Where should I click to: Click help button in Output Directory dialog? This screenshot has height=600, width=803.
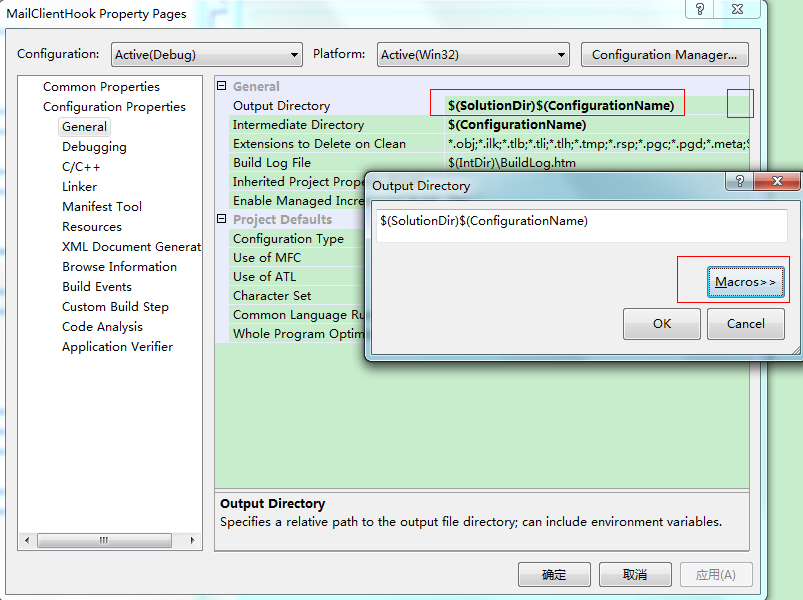pyautogui.click(x=739, y=181)
